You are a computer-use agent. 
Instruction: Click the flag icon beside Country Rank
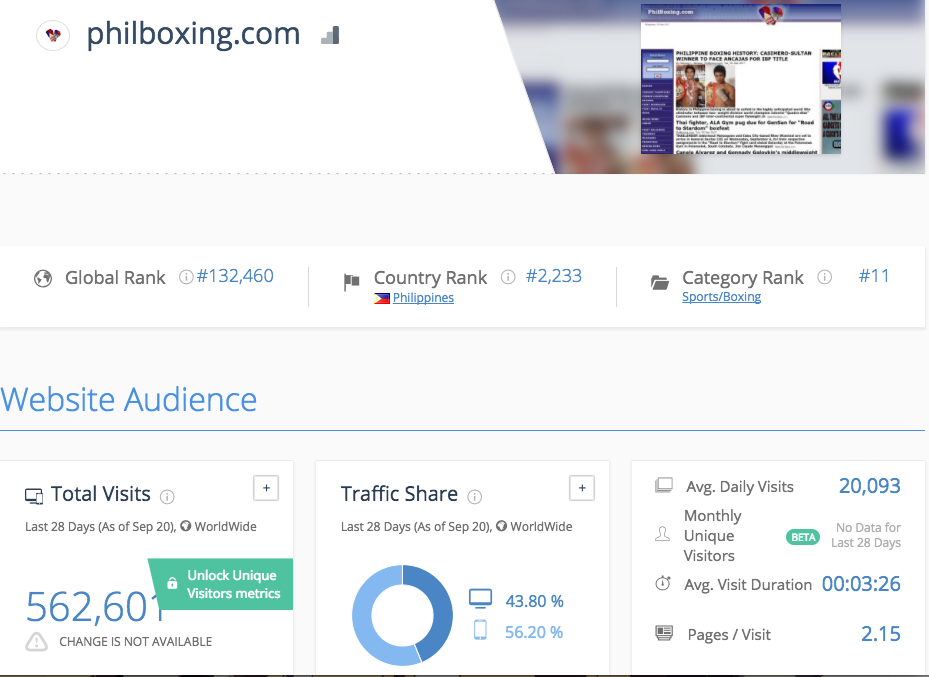point(351,281)
